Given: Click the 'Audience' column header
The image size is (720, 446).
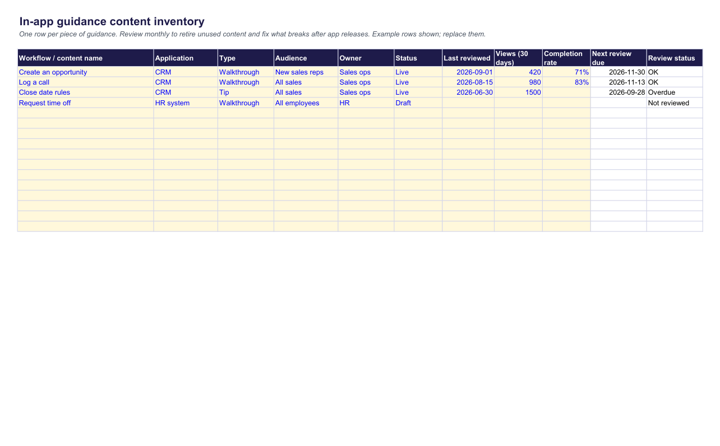Looking at the screenshot, I should point(306,58).
